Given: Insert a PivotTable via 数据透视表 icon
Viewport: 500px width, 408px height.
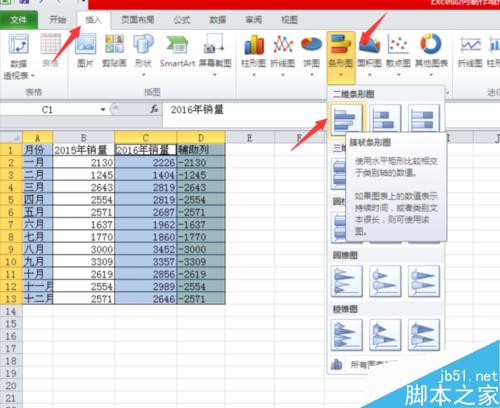Looking at the screenshot, I should point(19,57).
